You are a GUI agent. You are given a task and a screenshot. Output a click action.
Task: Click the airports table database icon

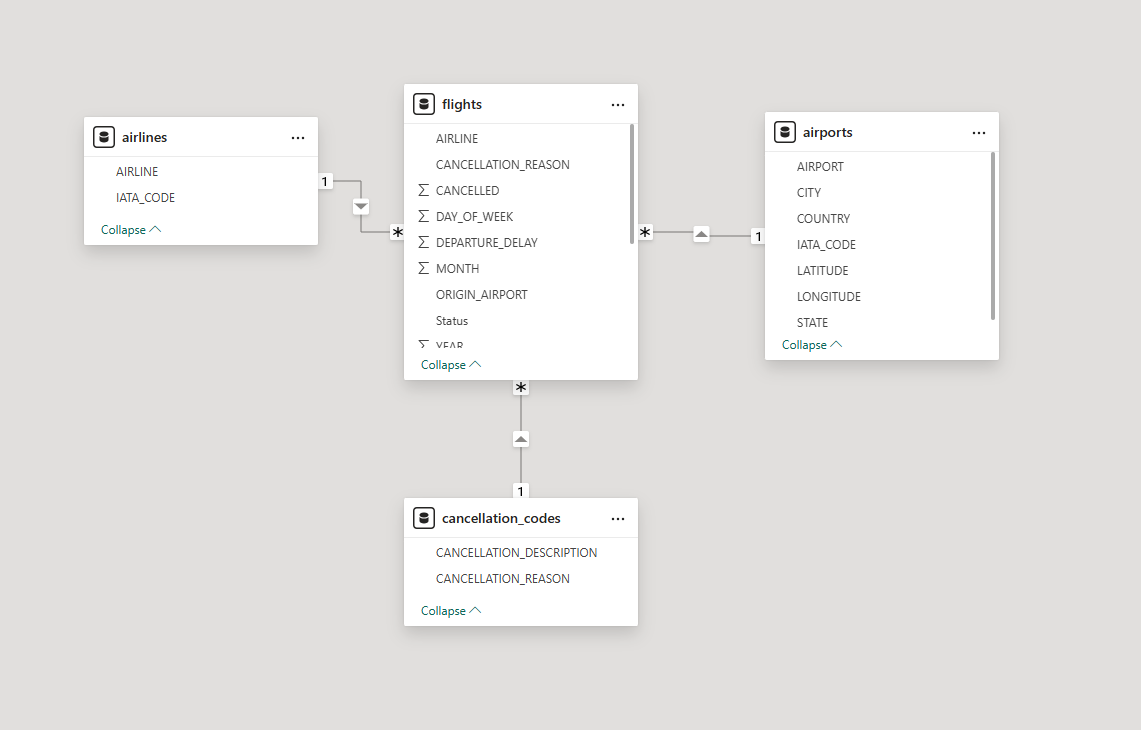point(785,132)
